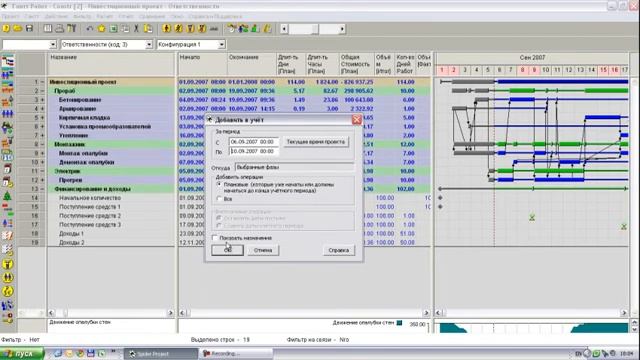The image size is (640, 360).
Task: Cut selection using the scissors icon
Action: click(136, 29)
